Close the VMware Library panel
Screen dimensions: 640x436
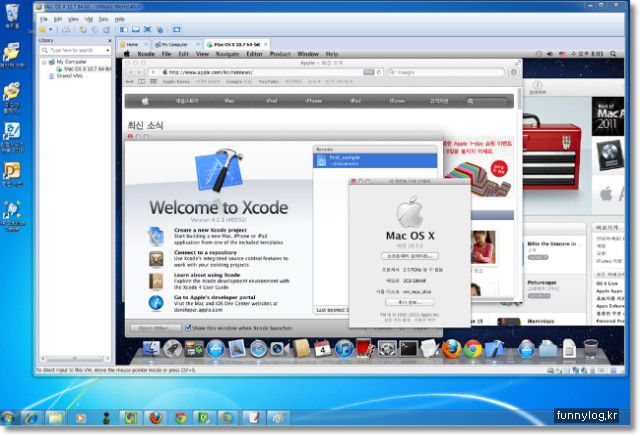[x=109, y=40]
